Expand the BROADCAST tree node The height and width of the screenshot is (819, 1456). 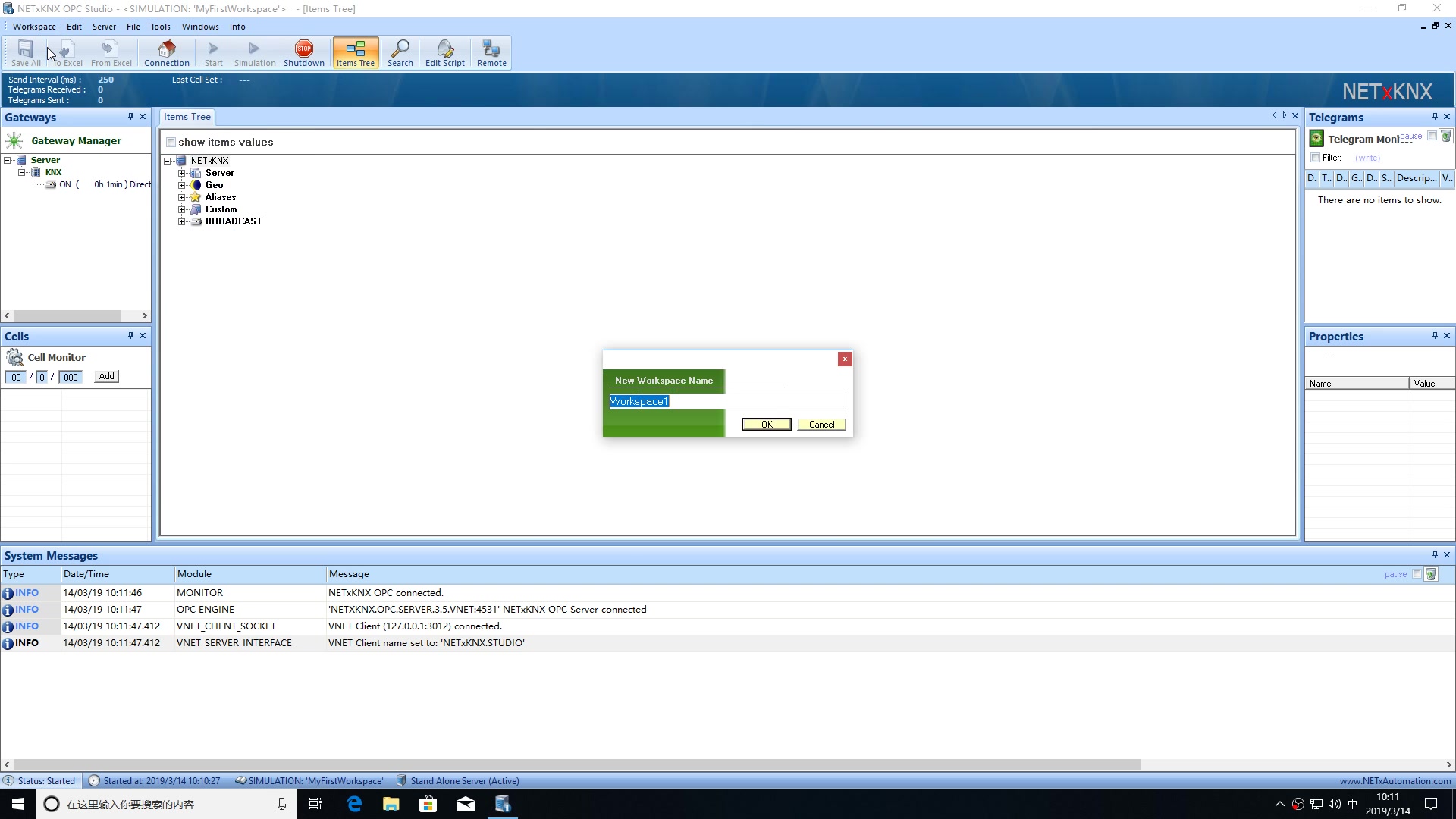click(182, 221)
